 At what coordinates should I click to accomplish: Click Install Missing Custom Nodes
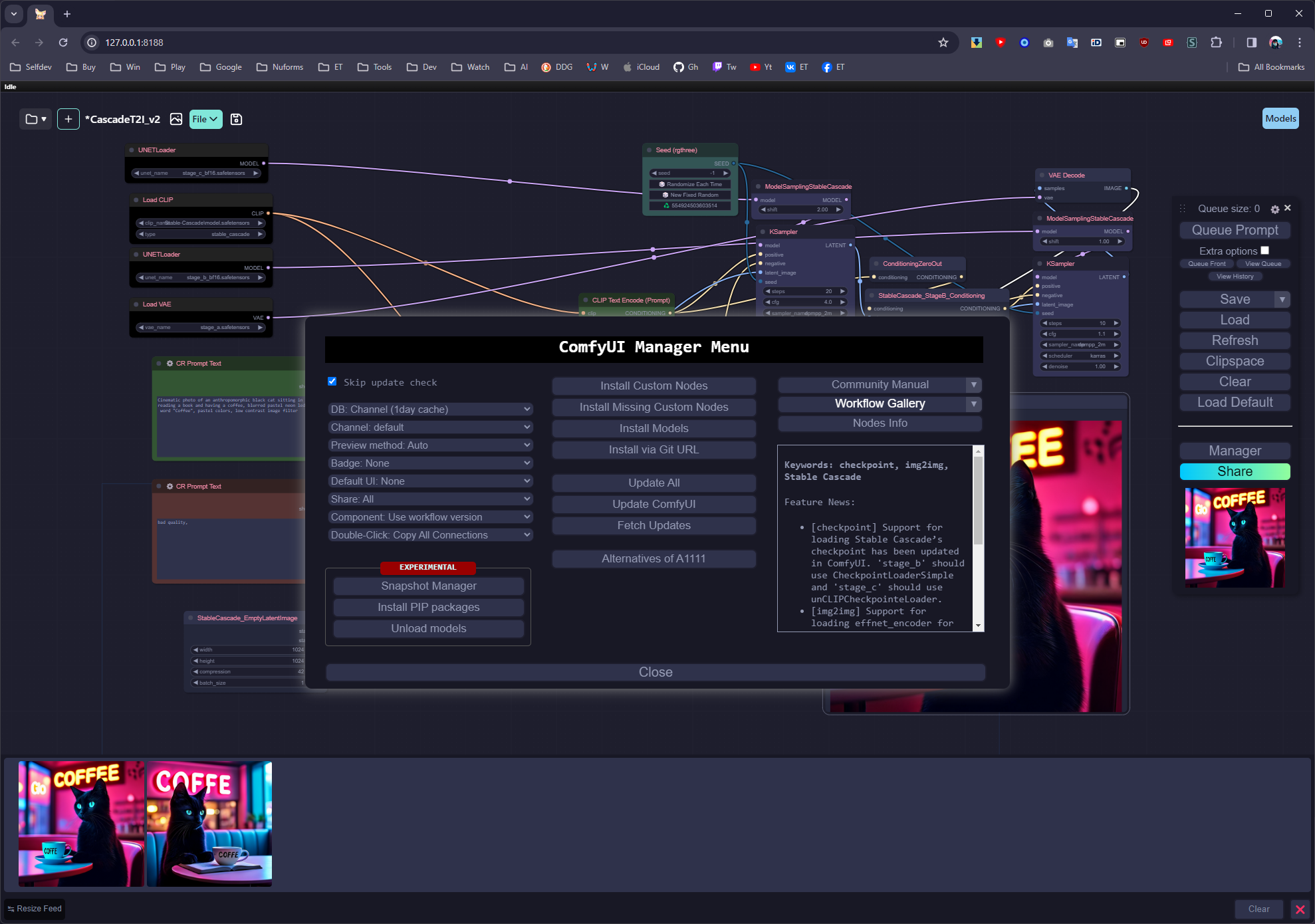pos(654,407)
